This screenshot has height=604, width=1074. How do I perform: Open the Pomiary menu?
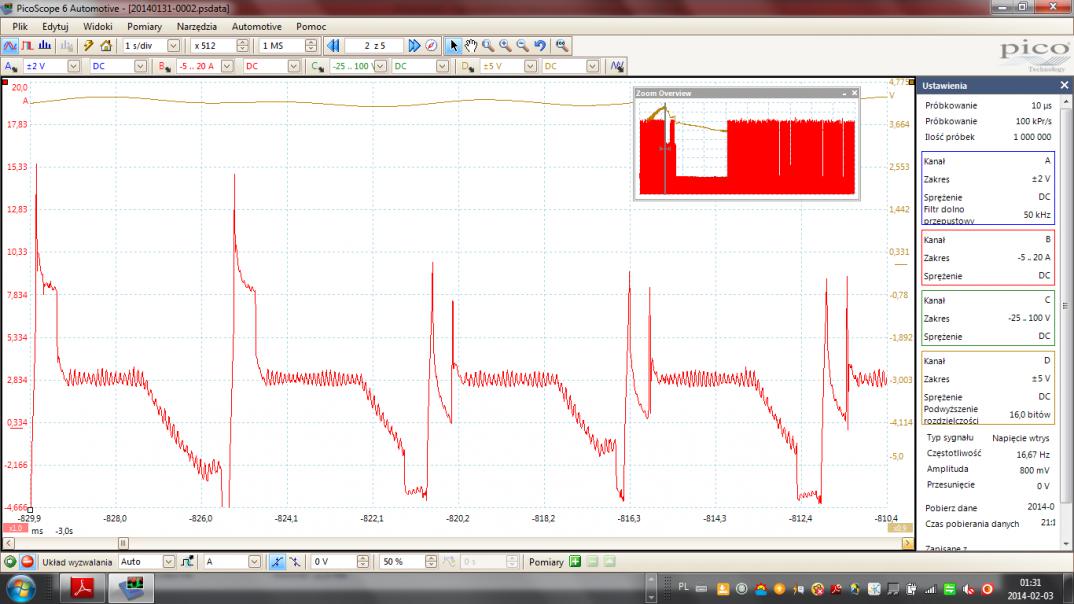[144, 26]
